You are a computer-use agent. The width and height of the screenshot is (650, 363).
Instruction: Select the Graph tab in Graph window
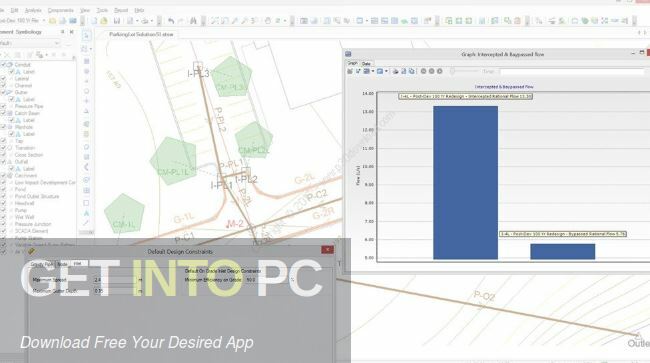coord(352,63)
